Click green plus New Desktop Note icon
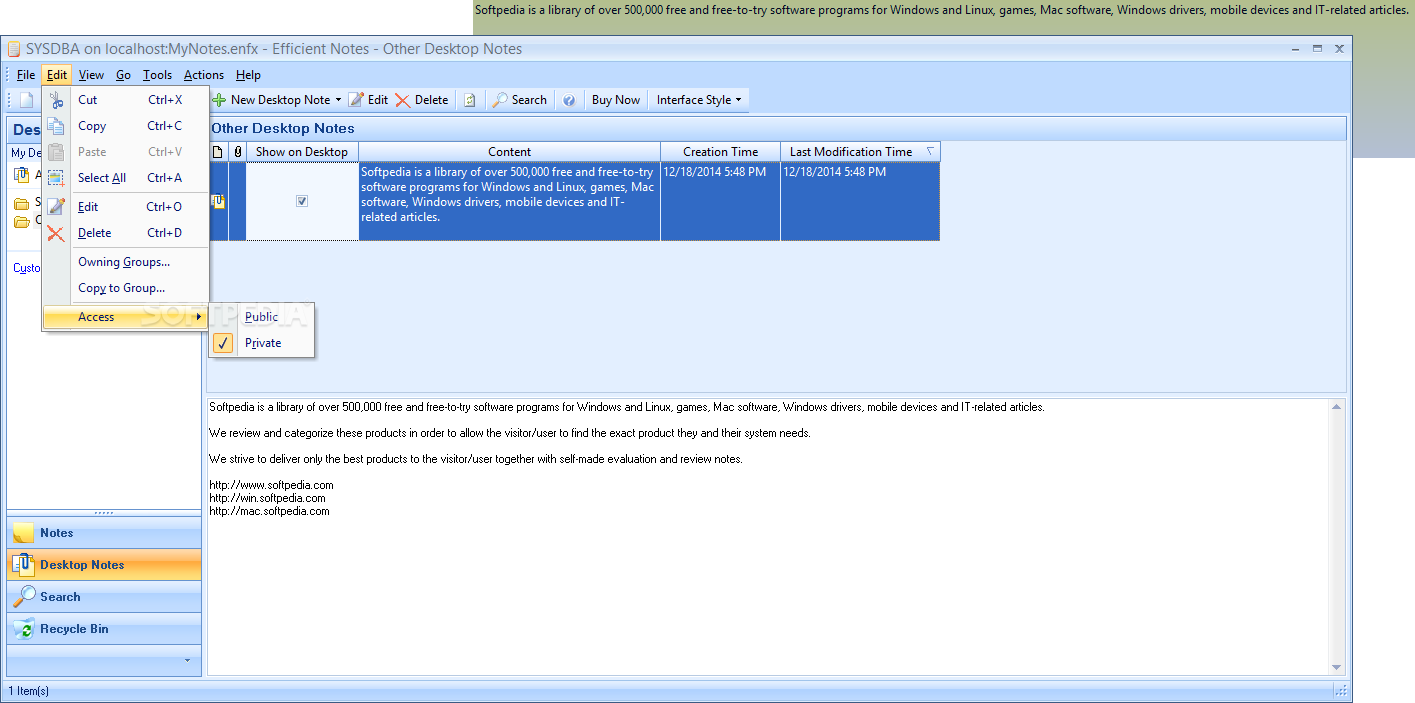 (219, 100)
